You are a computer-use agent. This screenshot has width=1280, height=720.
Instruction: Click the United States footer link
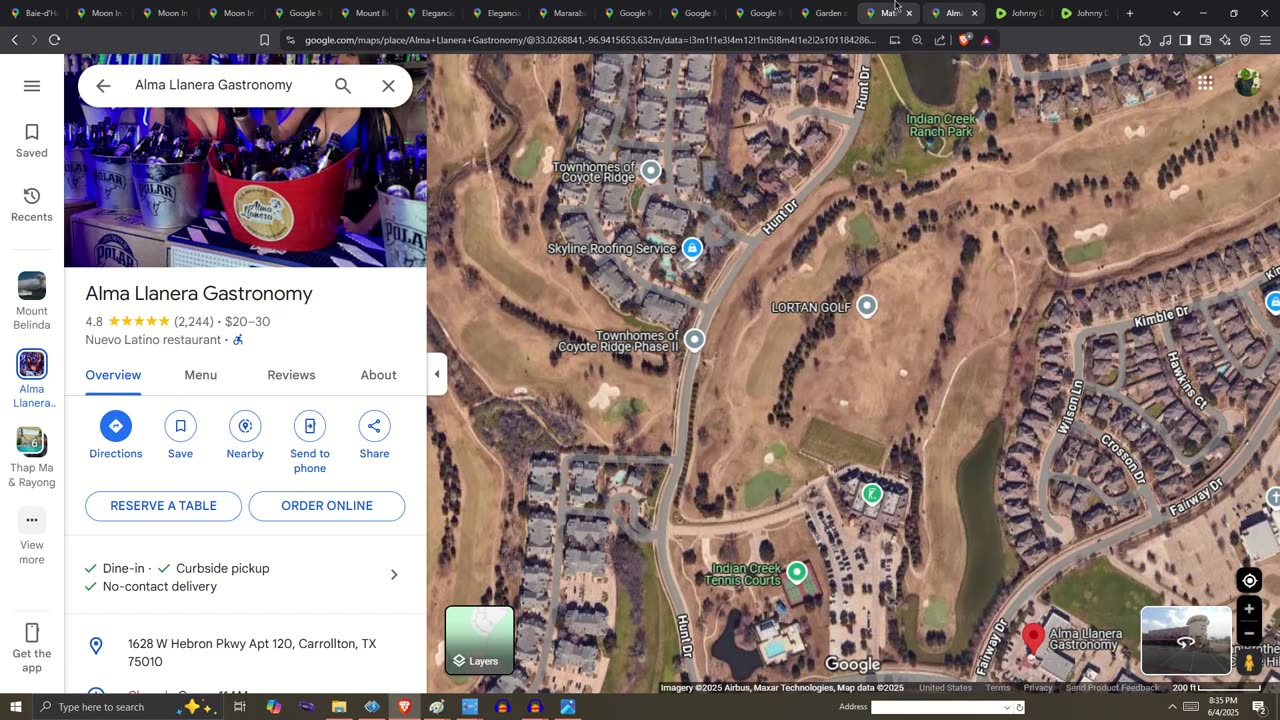pos(945,688)
